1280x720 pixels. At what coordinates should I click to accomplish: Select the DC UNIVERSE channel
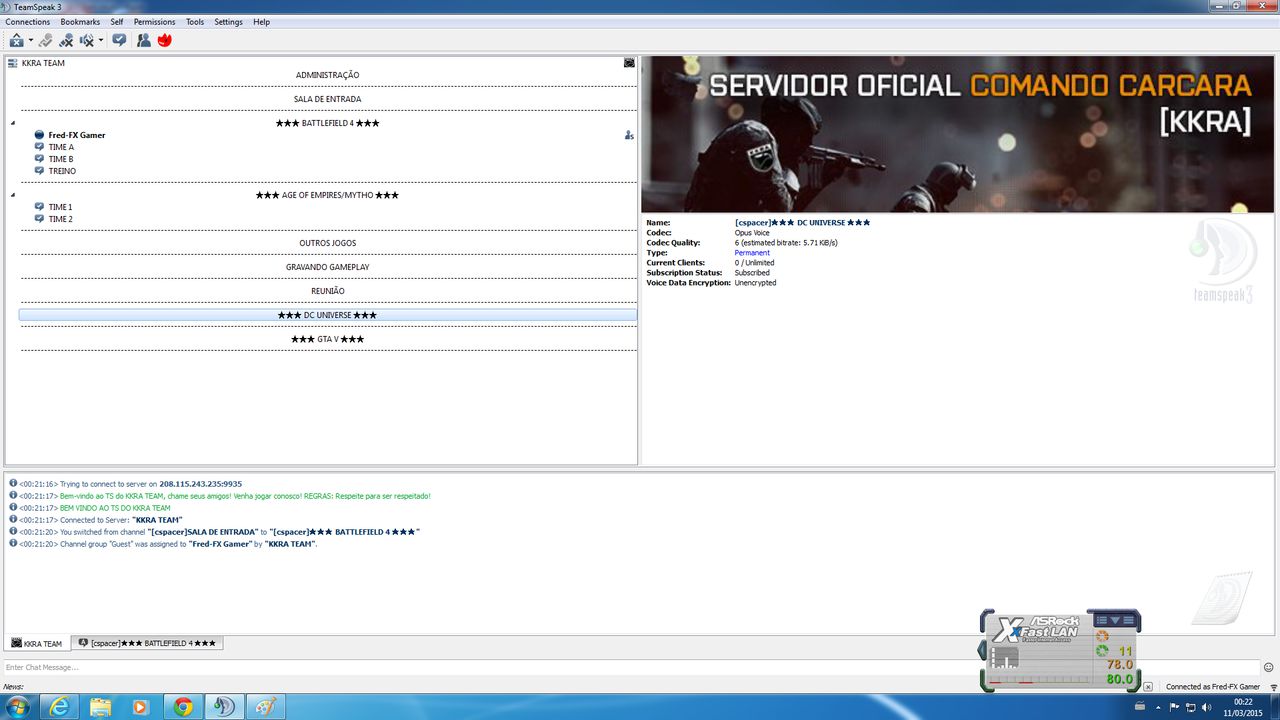pos(327,315)
